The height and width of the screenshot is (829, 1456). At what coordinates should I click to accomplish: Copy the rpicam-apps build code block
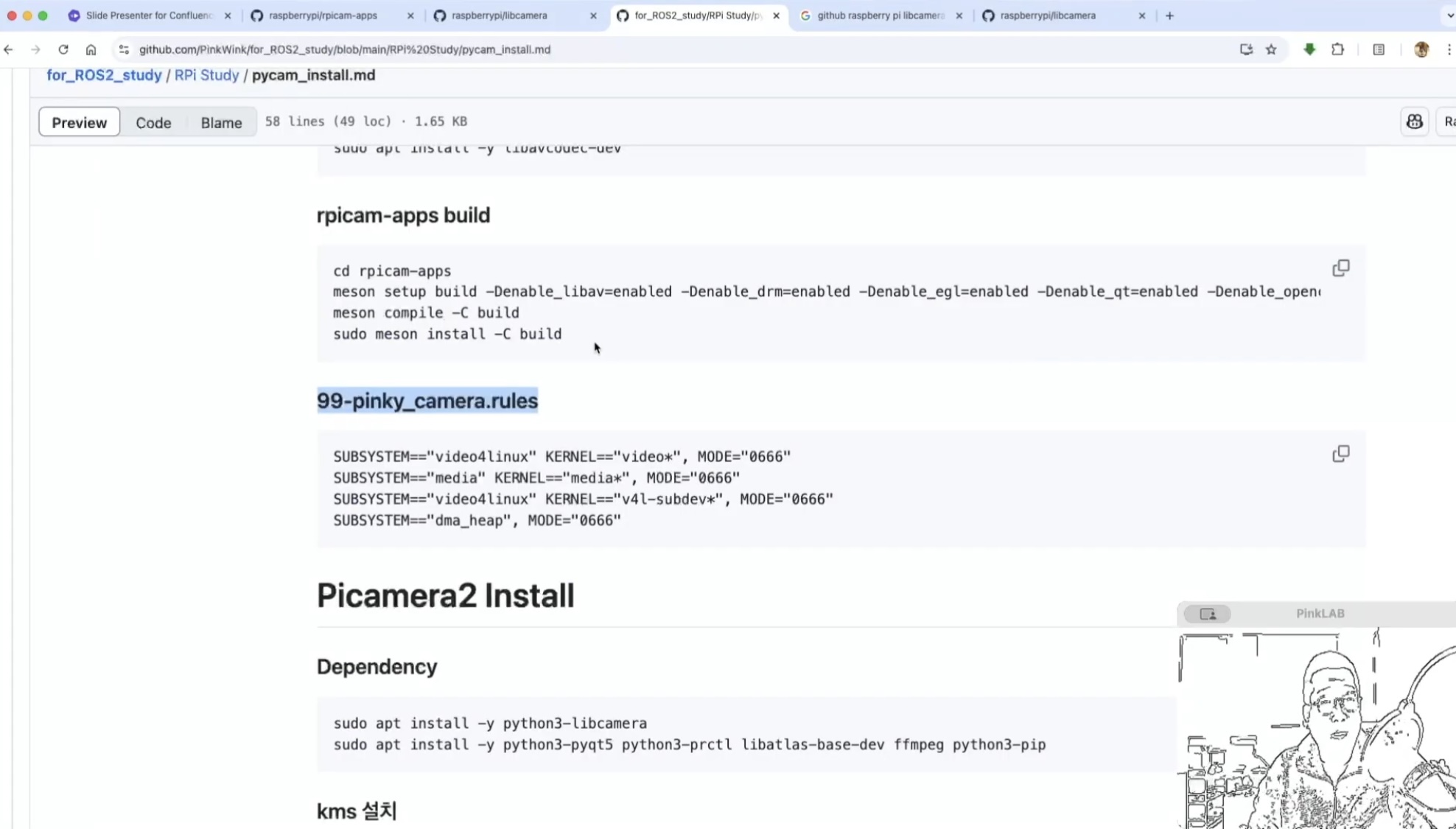(x=1340, y=268)
